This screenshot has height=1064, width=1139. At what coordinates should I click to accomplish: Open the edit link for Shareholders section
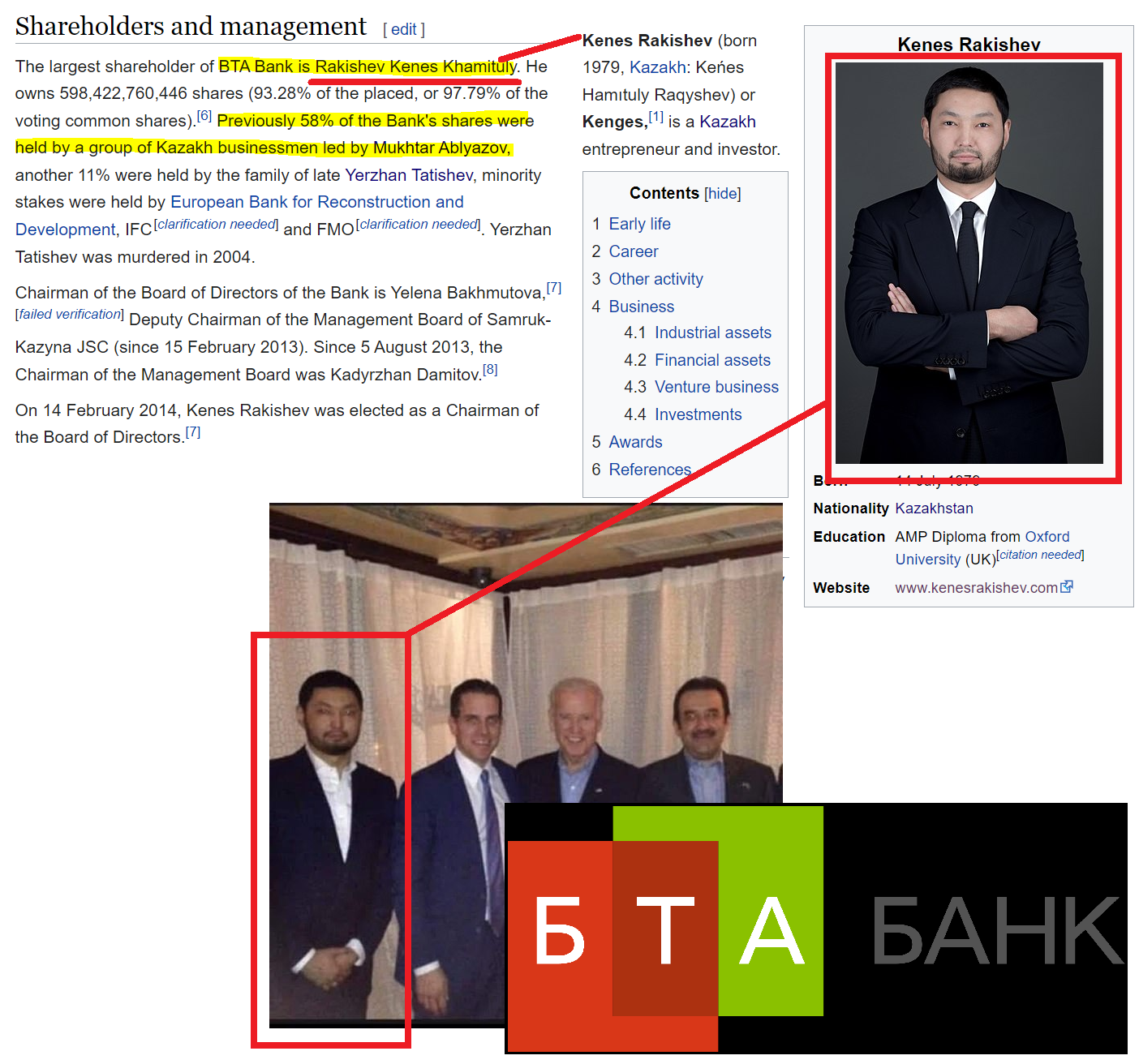(x=404, y=29)
